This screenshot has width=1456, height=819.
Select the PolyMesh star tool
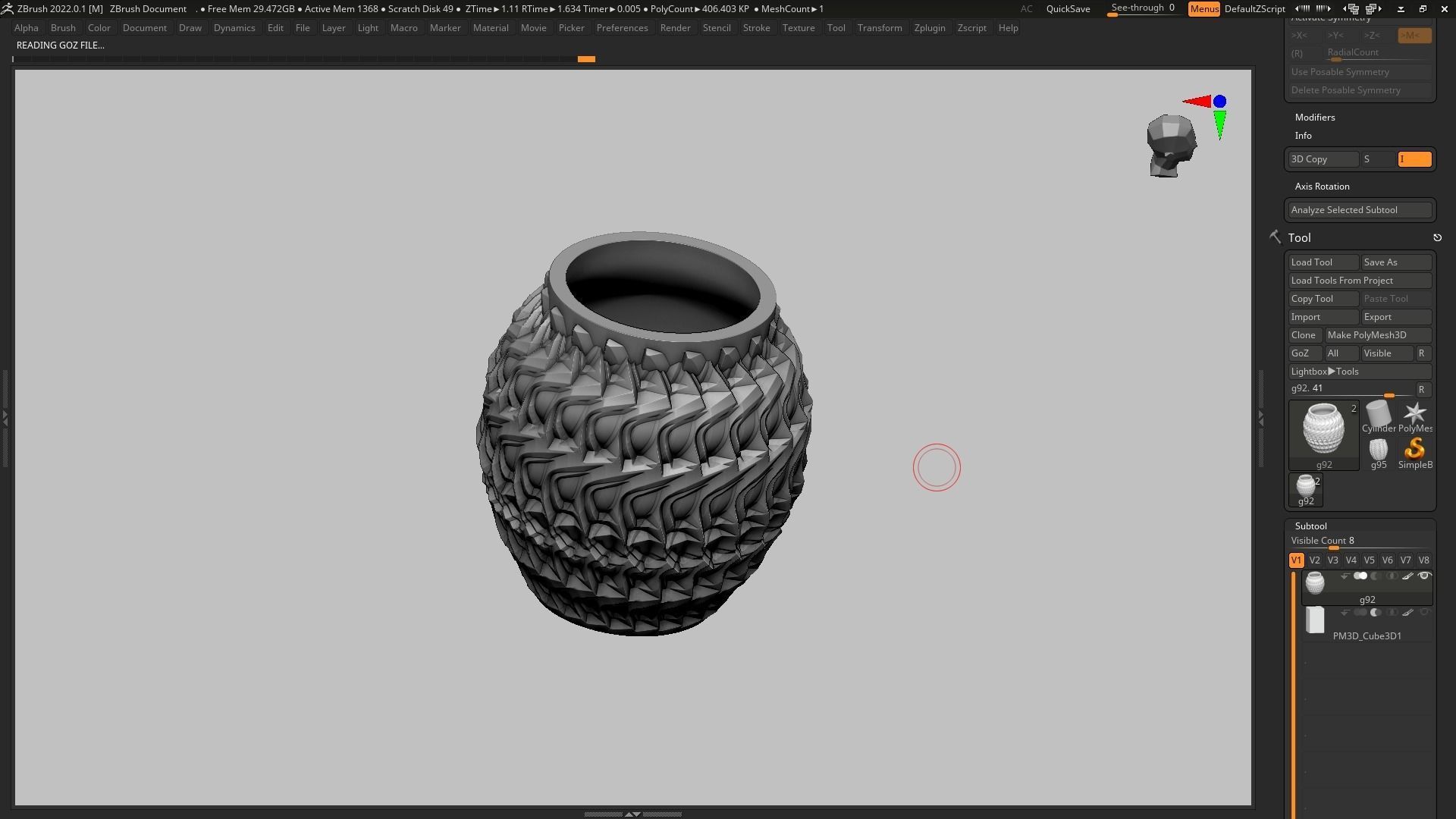click(1415, 418)
